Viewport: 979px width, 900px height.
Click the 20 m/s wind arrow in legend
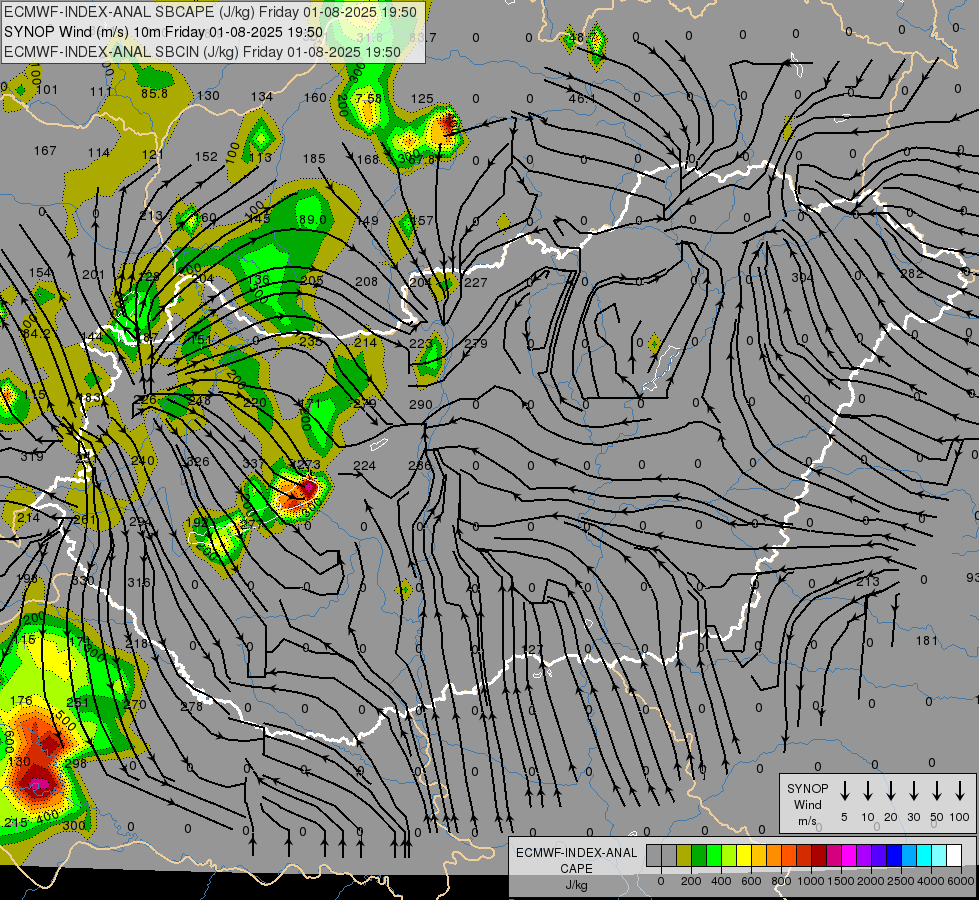[891, 791]
